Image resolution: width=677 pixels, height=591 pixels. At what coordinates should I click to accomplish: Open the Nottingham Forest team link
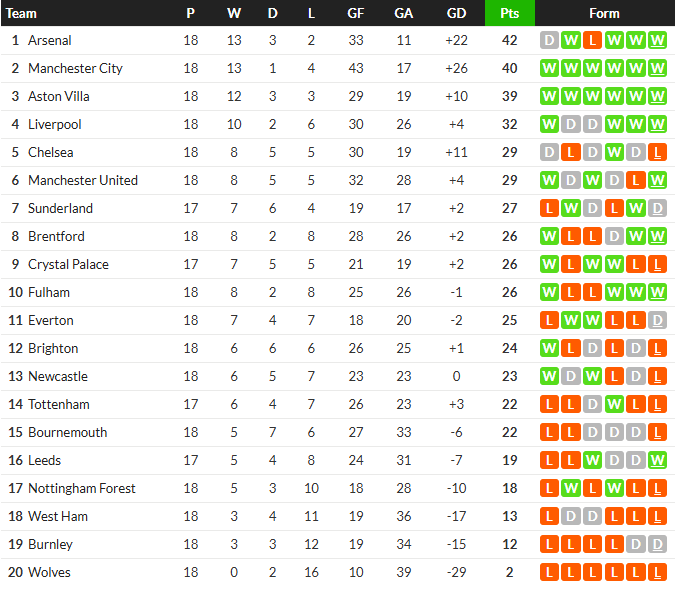82,488
